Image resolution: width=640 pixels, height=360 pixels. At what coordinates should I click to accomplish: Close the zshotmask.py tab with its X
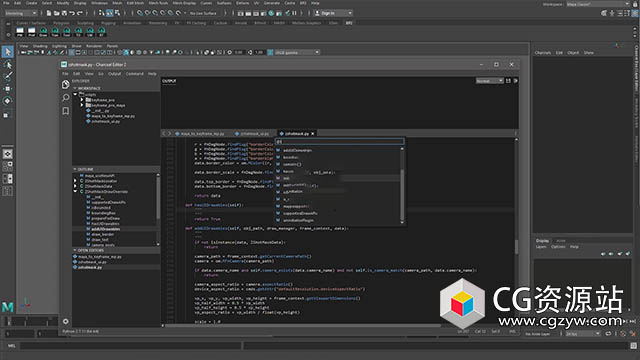coord(313,133)
